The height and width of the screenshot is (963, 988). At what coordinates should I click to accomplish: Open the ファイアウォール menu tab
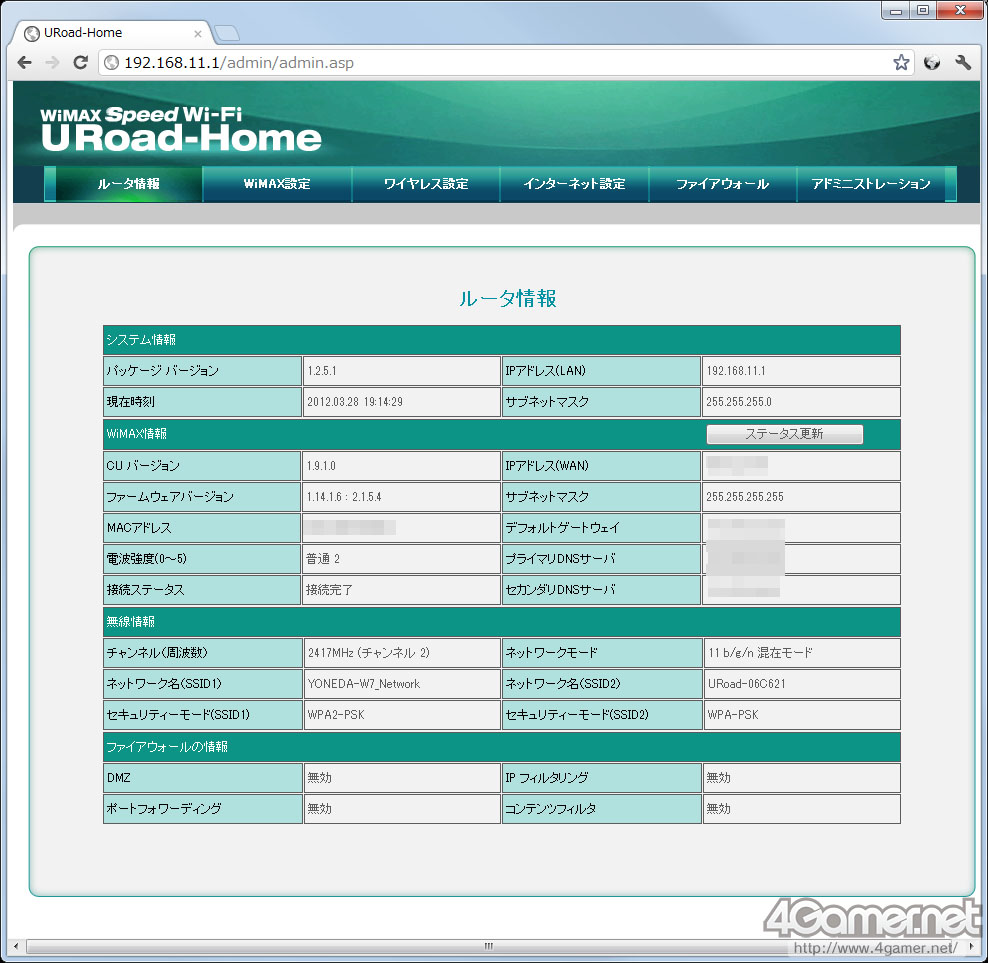(x=723, y=183)
